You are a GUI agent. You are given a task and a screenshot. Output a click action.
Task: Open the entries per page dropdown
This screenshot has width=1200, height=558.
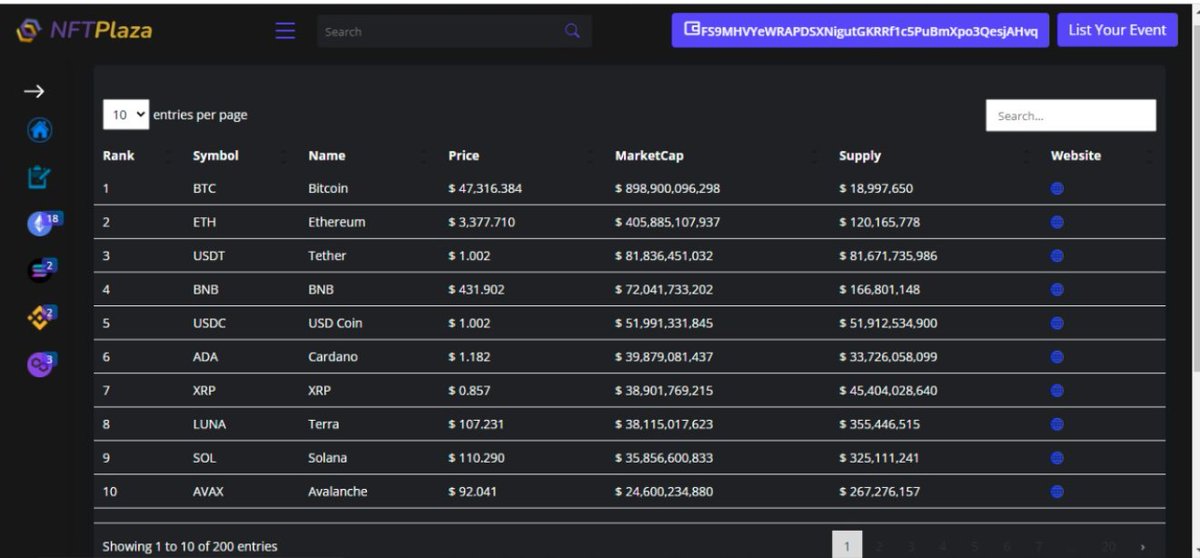[x=126, y=115]
